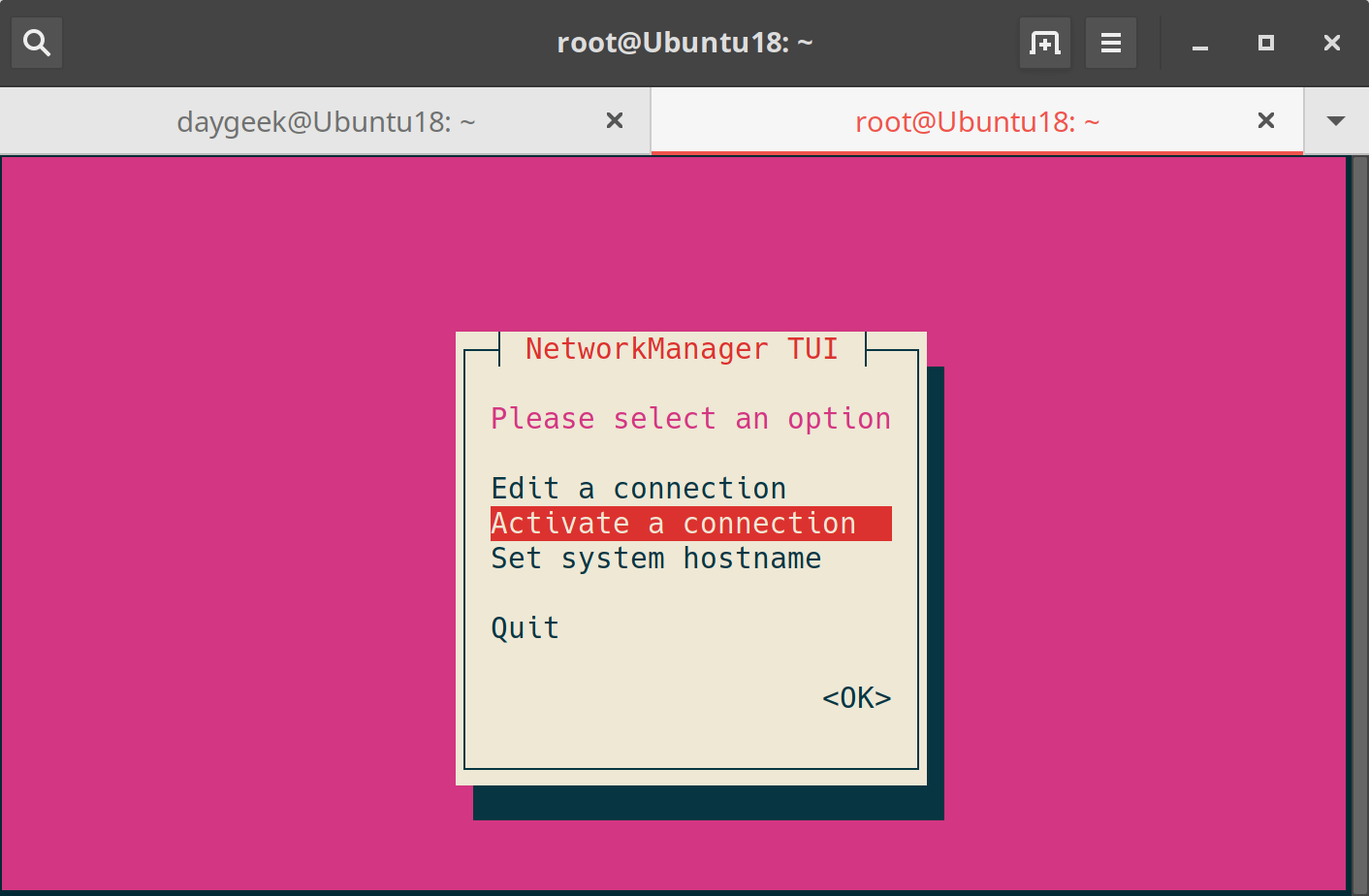1369x896 pixels.
Task: Select "Quit" in the nmtui menu
Action: tap(525, 627)
